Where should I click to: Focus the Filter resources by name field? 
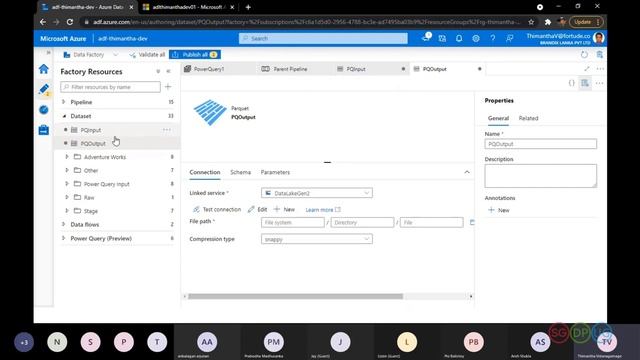point(110,87)
